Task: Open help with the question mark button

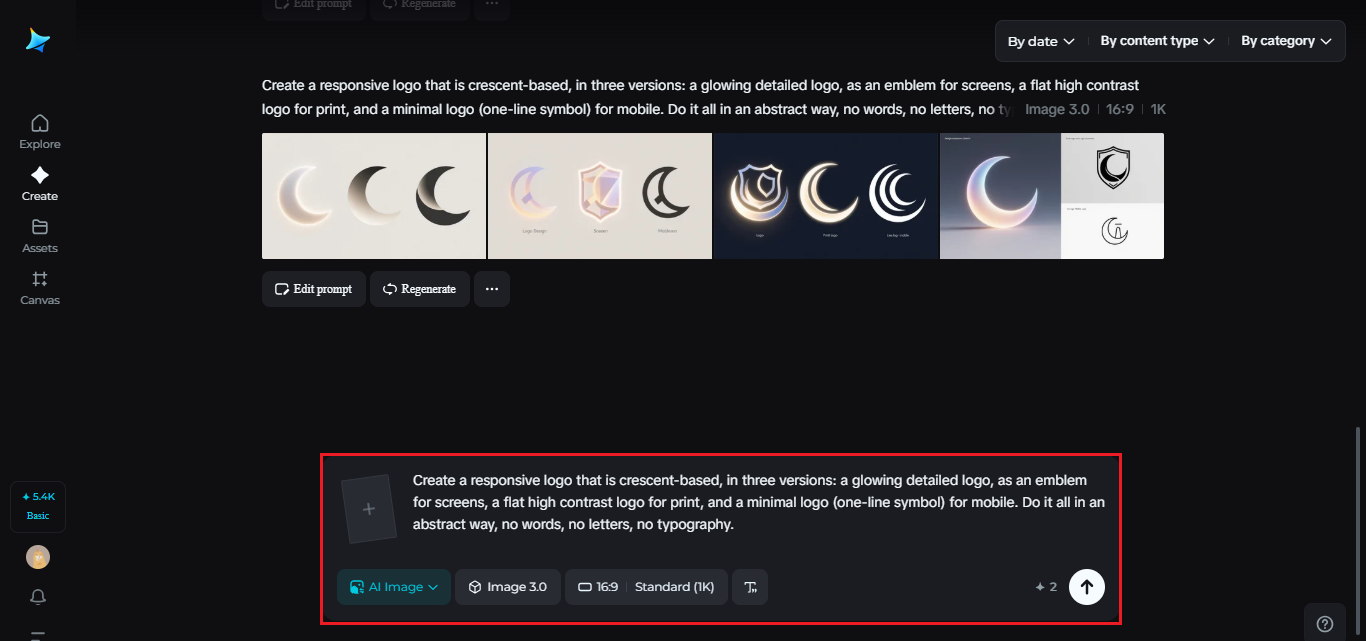Action: 1325,622
